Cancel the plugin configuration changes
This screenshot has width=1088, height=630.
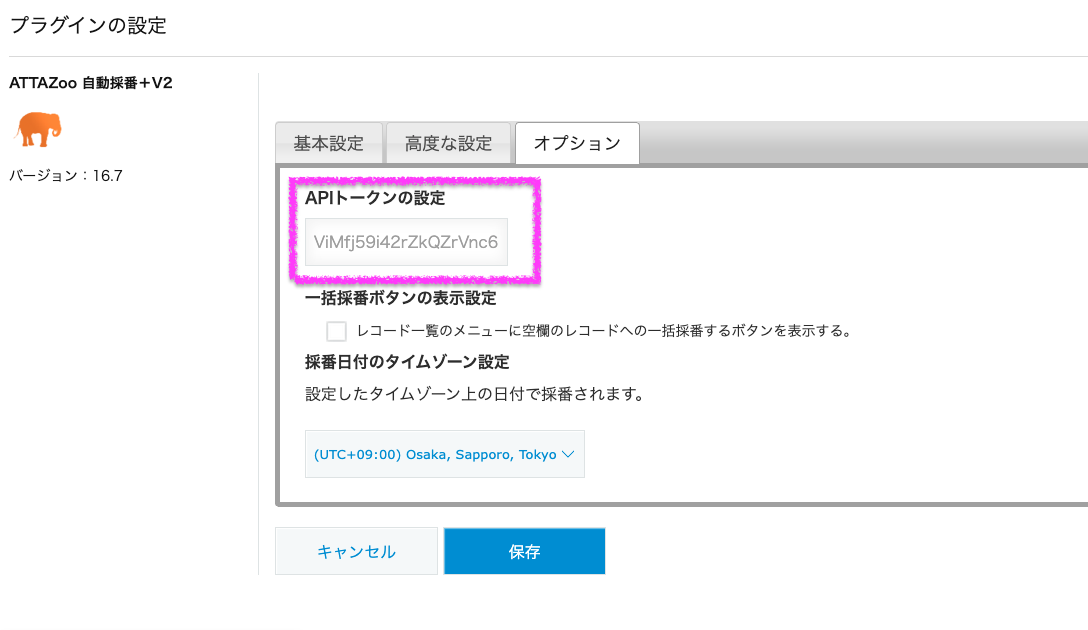coord(356,550)
